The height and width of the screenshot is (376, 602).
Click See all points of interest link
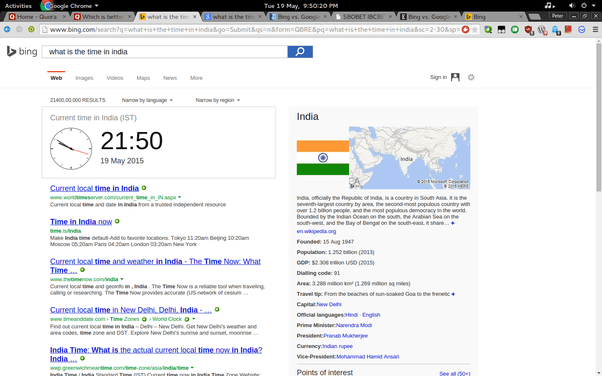click(x=454, y=373)
